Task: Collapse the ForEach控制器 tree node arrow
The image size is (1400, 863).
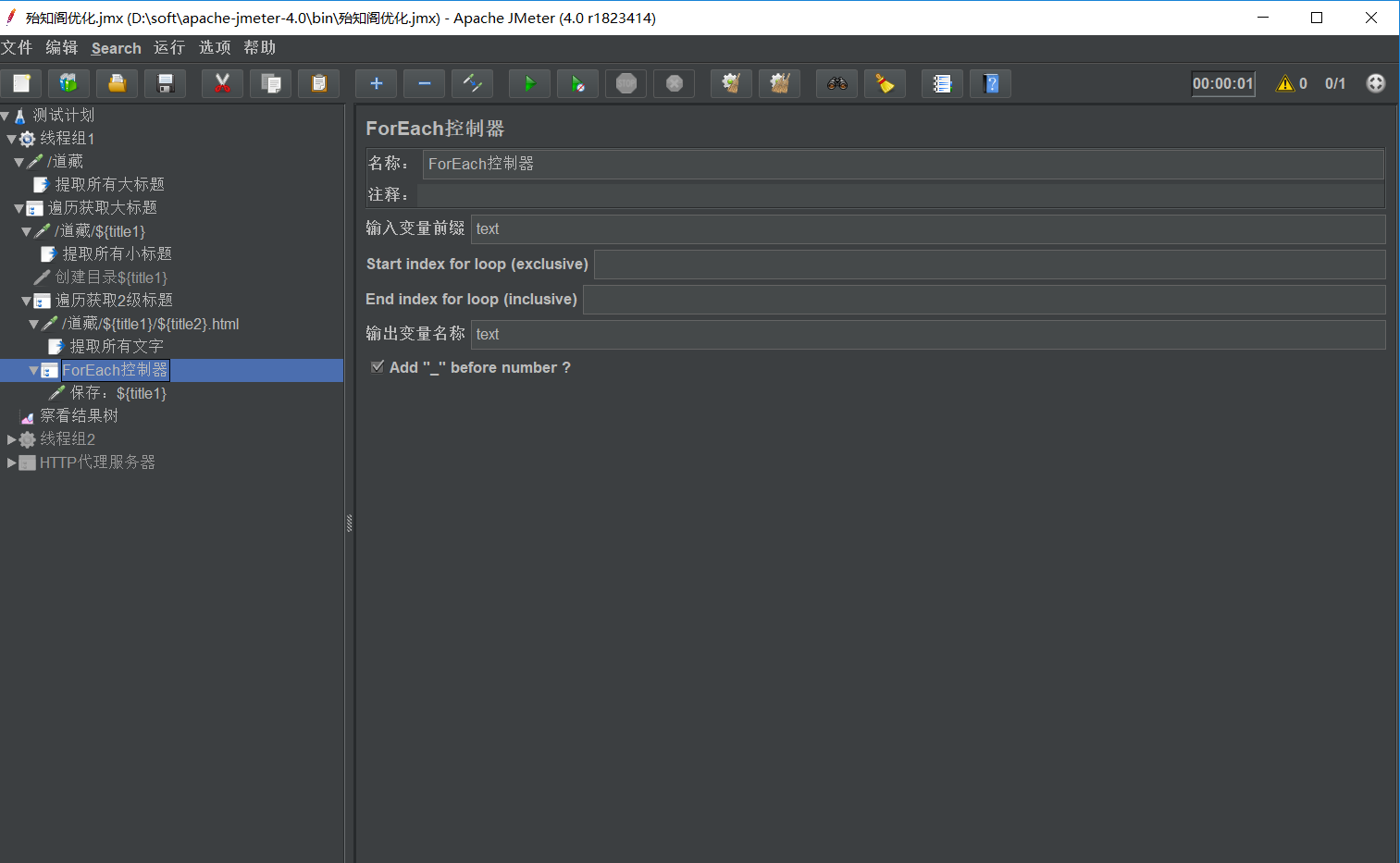Action: 33,370
